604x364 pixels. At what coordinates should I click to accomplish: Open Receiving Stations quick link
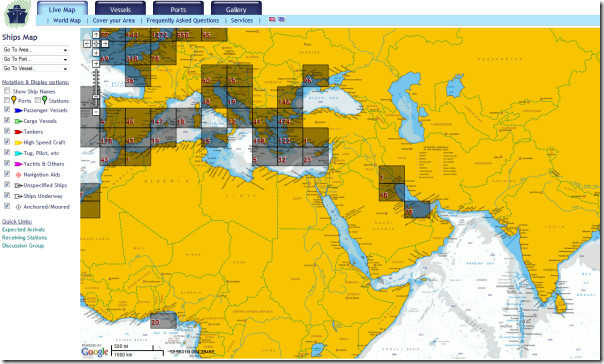click(x=25, y=238)
